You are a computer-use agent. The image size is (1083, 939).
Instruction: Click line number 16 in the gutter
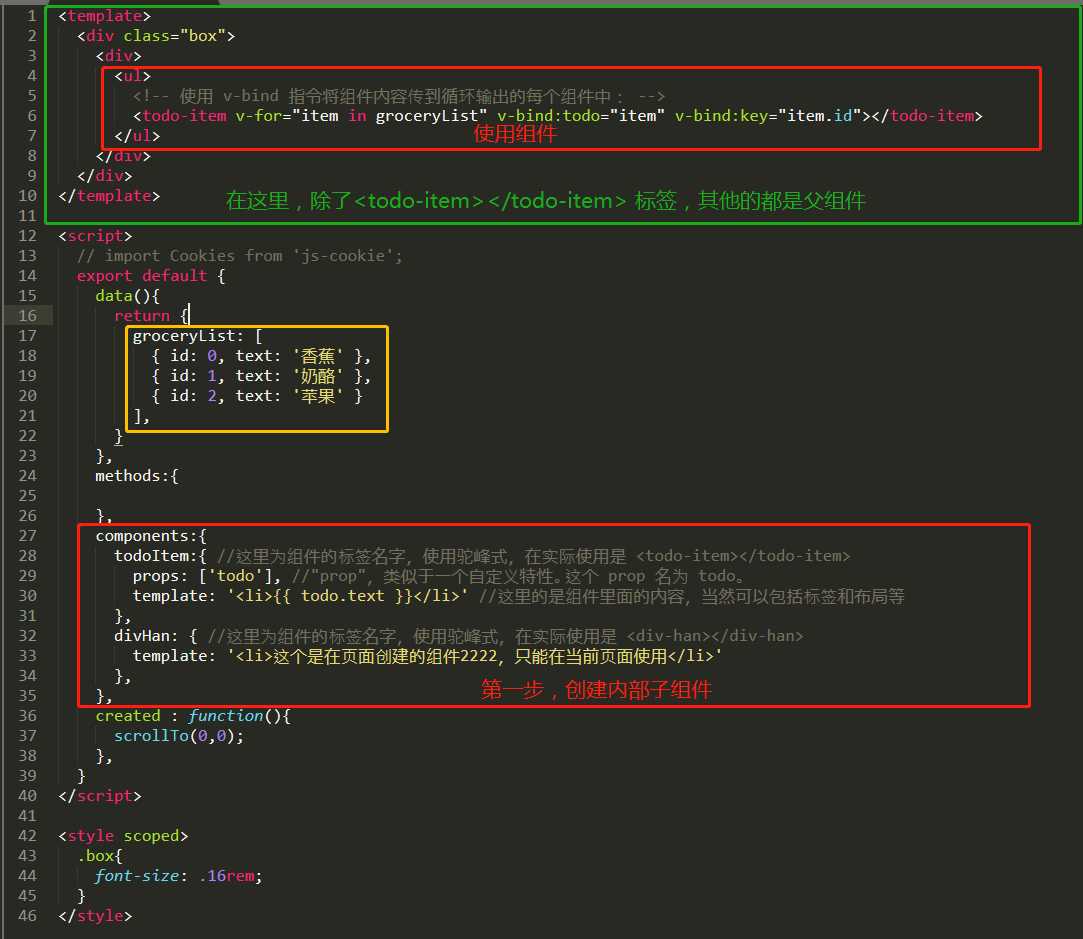[28, 316]
